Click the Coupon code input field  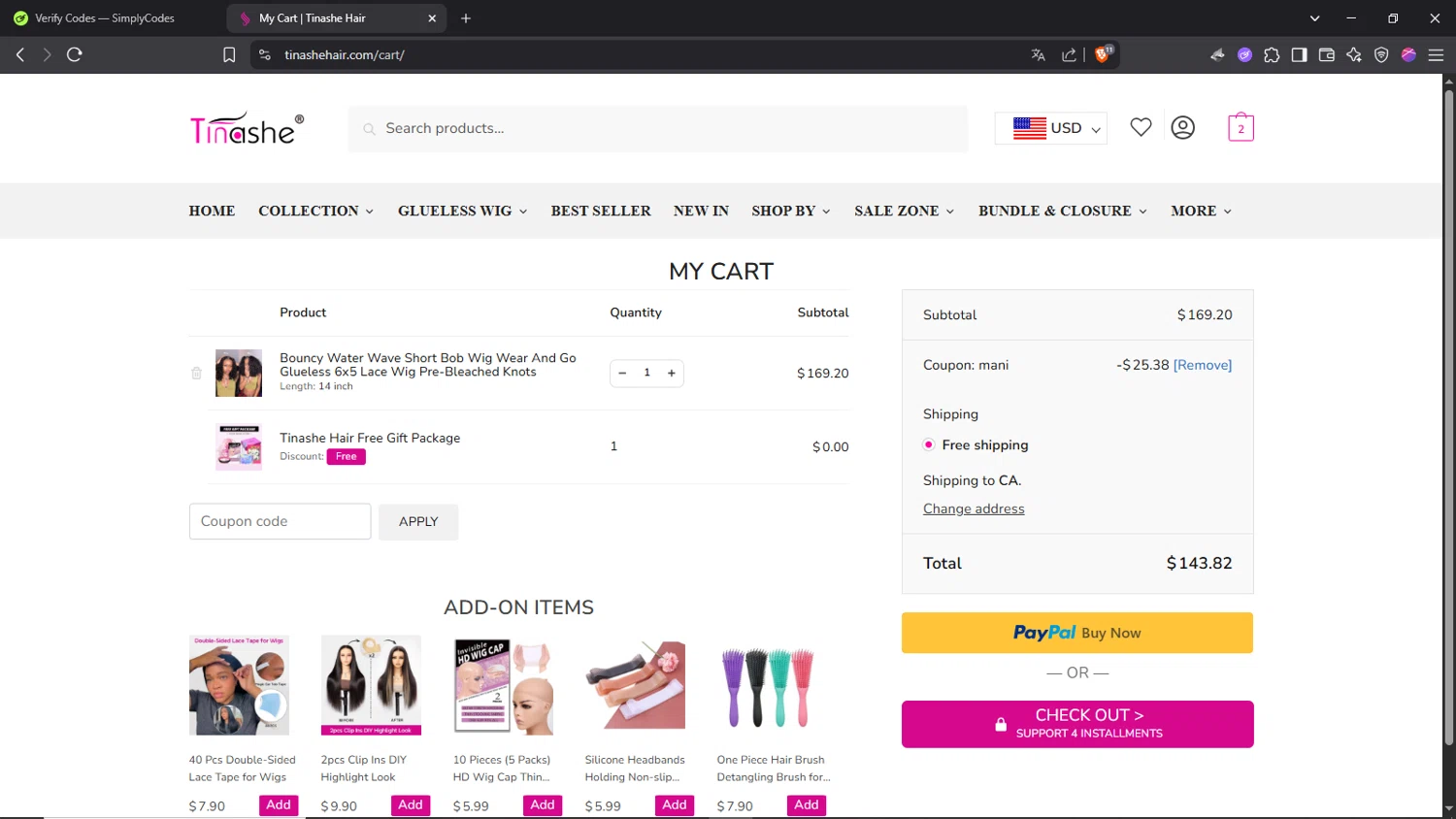[x=280, y=521]
